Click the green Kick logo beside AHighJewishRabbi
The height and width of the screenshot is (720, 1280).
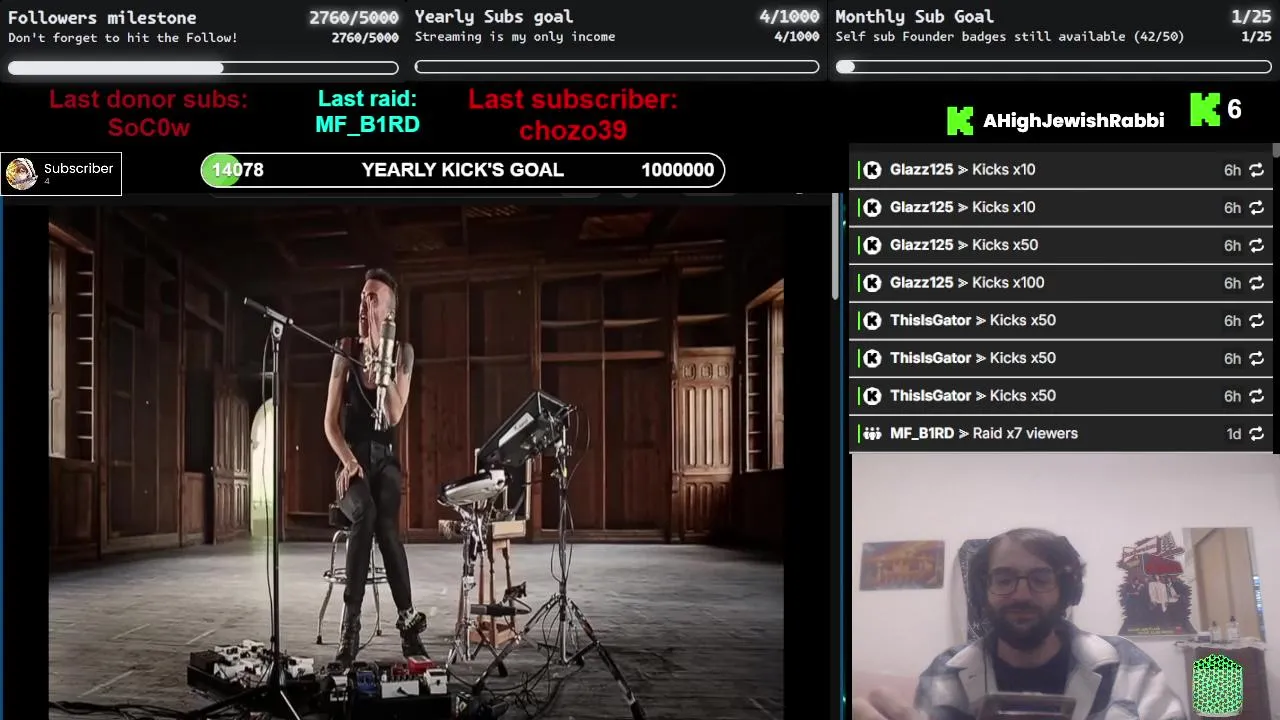point(960,120)
